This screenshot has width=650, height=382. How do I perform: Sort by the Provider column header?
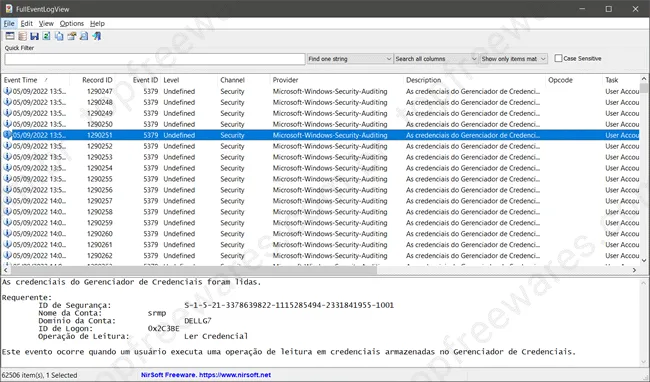point(336,80)
